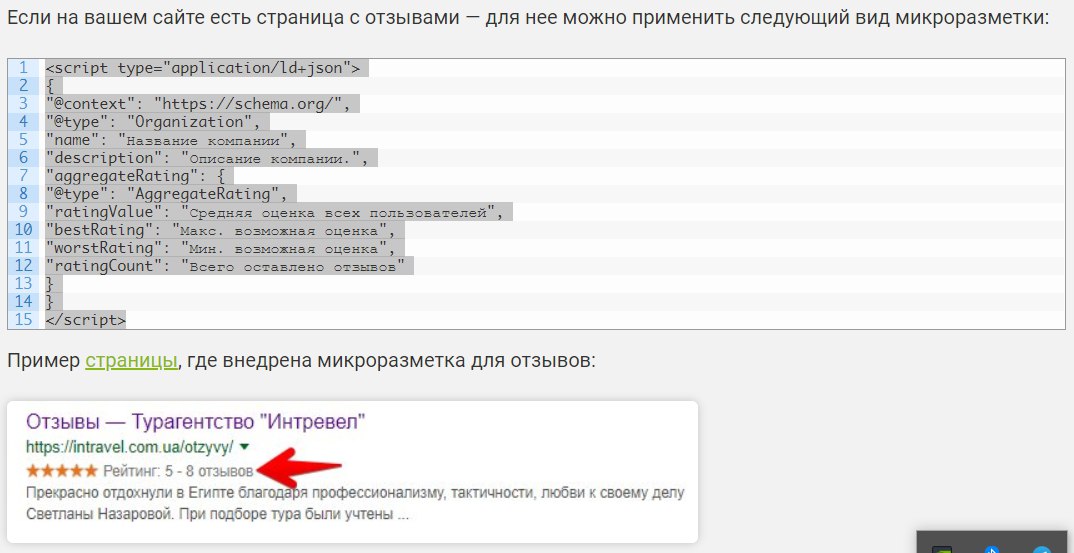
Task: Click the "@type": "Organization" code line
Action: point(154,122)
